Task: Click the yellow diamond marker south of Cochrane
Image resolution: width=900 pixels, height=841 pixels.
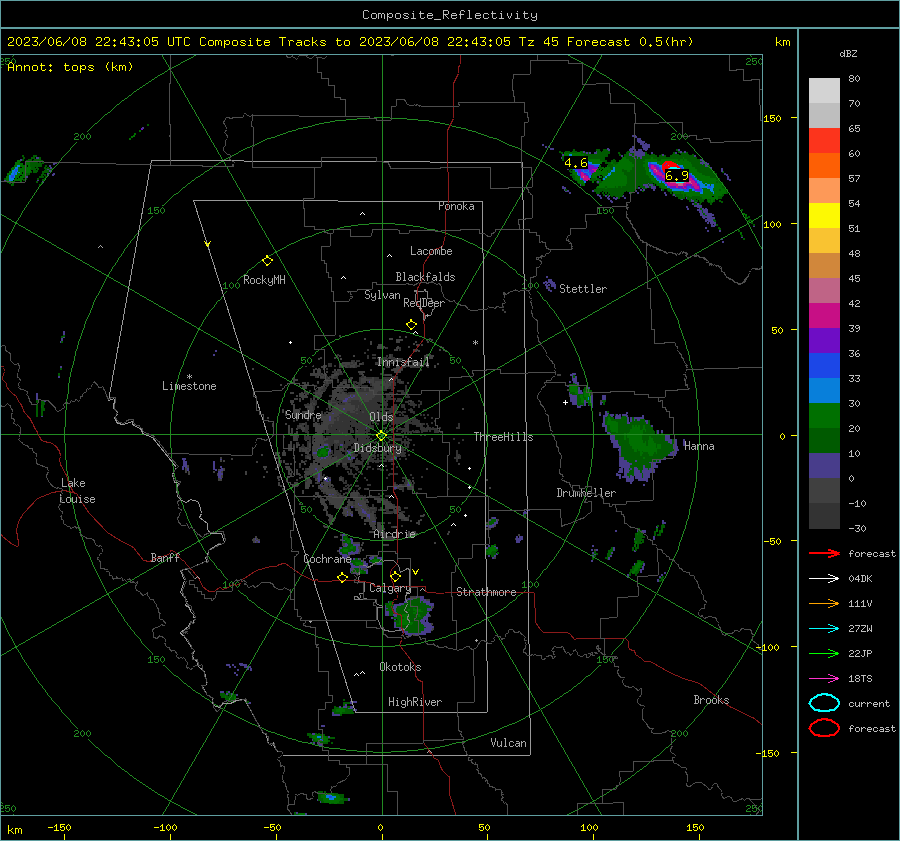Action: pyautogui.click(x=342, y=578)
